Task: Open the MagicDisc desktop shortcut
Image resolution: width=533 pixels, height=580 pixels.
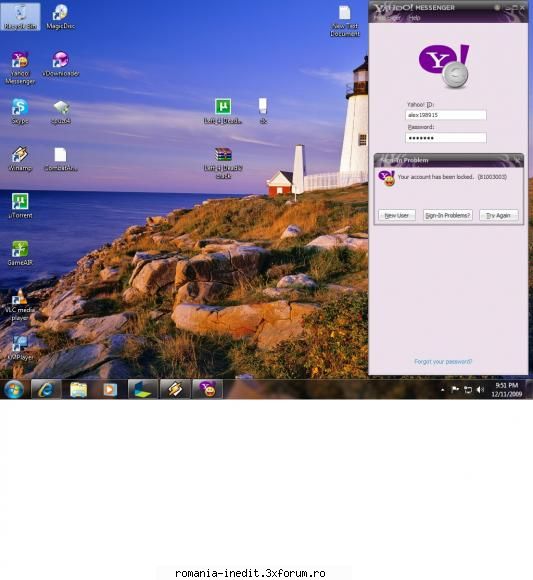Action: [60, 17]
